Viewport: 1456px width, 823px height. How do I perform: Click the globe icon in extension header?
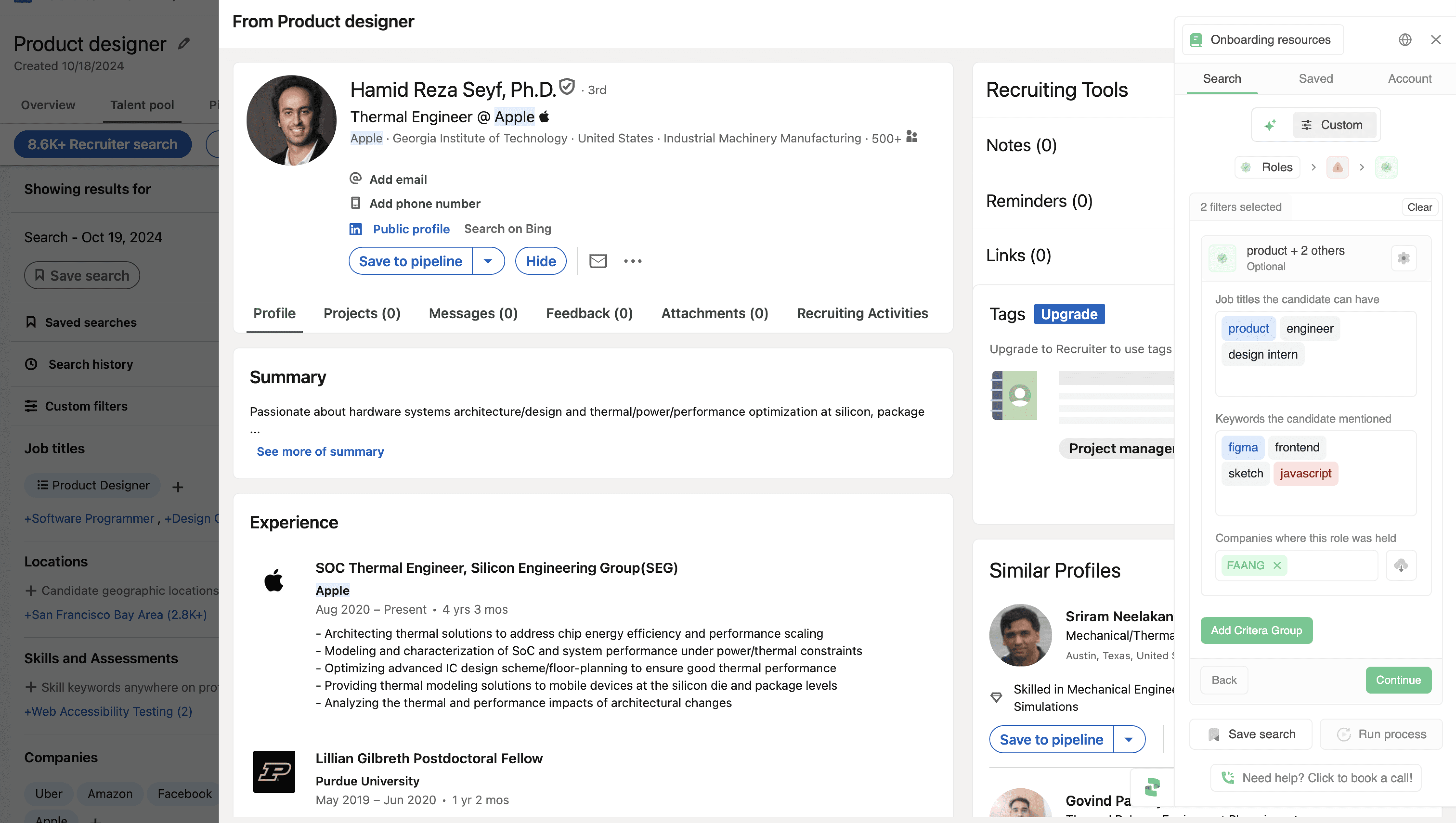(x=1405, y=39)
